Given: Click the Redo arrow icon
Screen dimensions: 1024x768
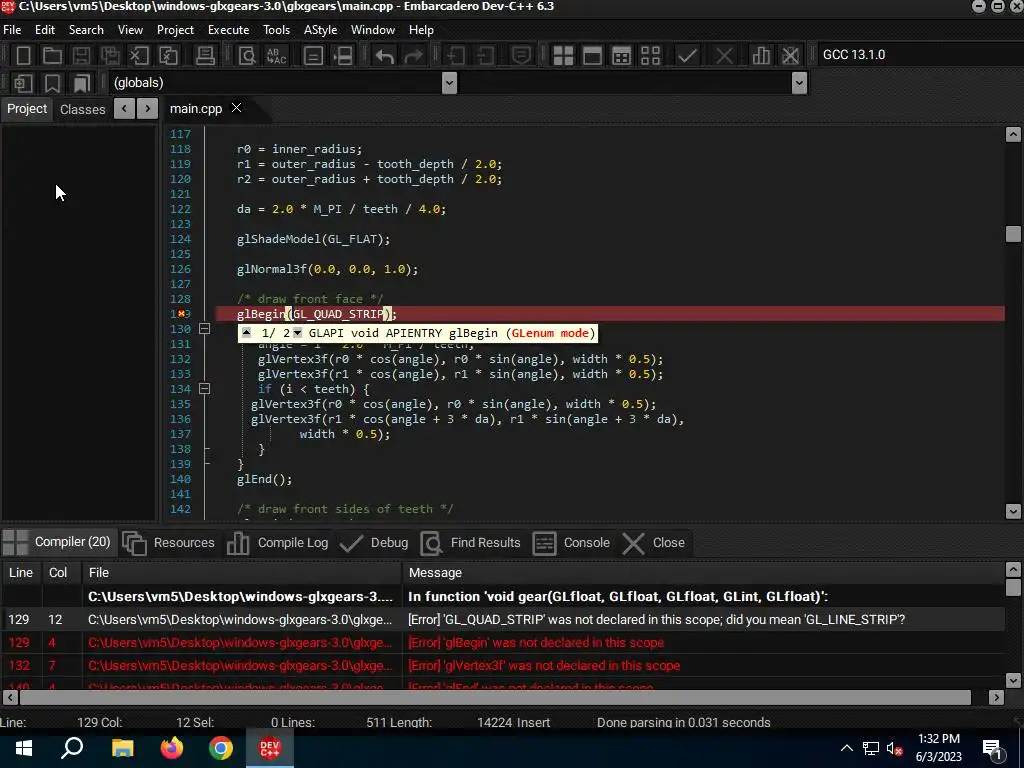Looking at the screenshot, I should pyautogui.click(x=413, y=56).
